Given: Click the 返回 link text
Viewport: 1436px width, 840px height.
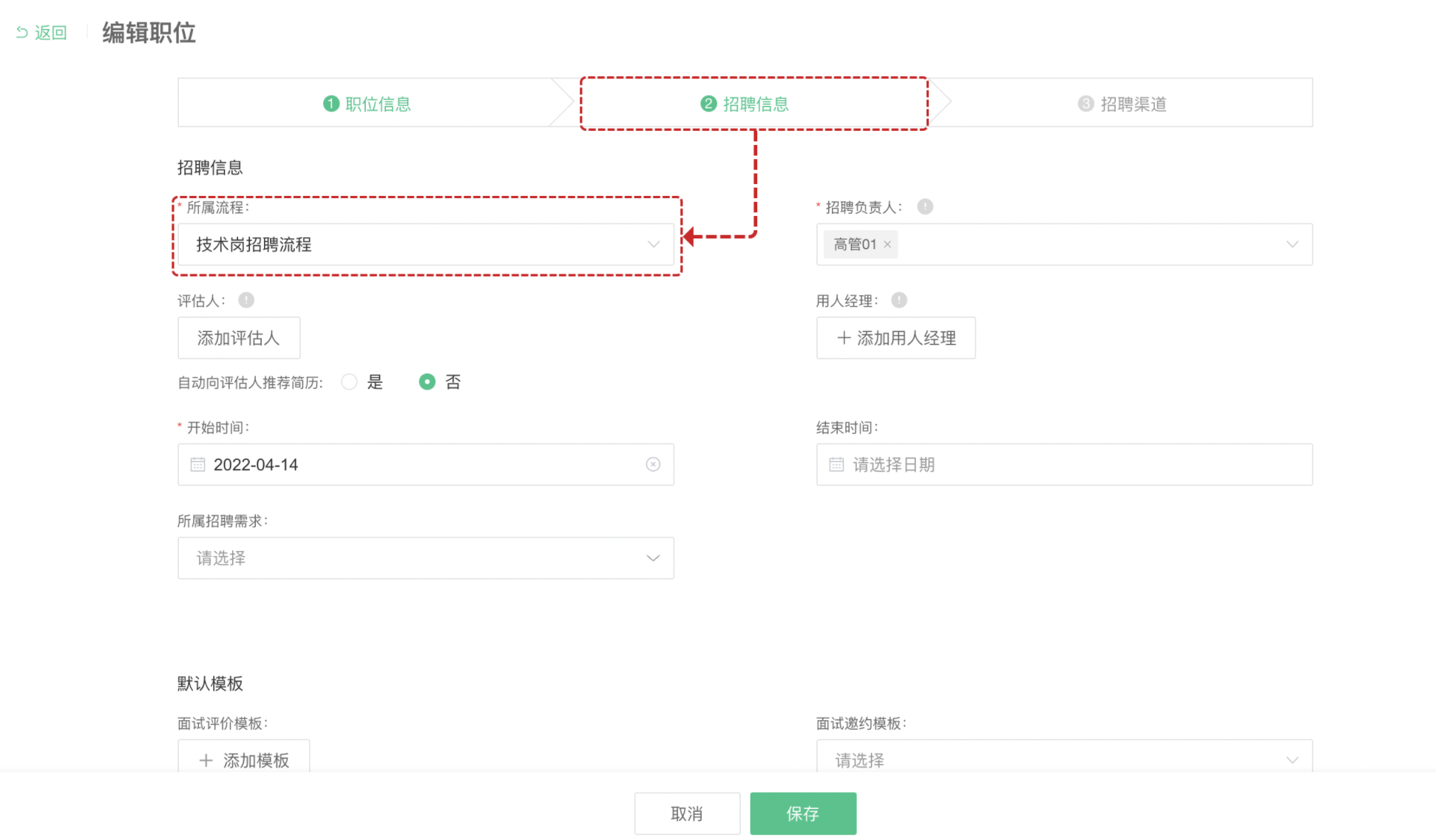Looking at the screenshot, I should click(x=51, y=33).
